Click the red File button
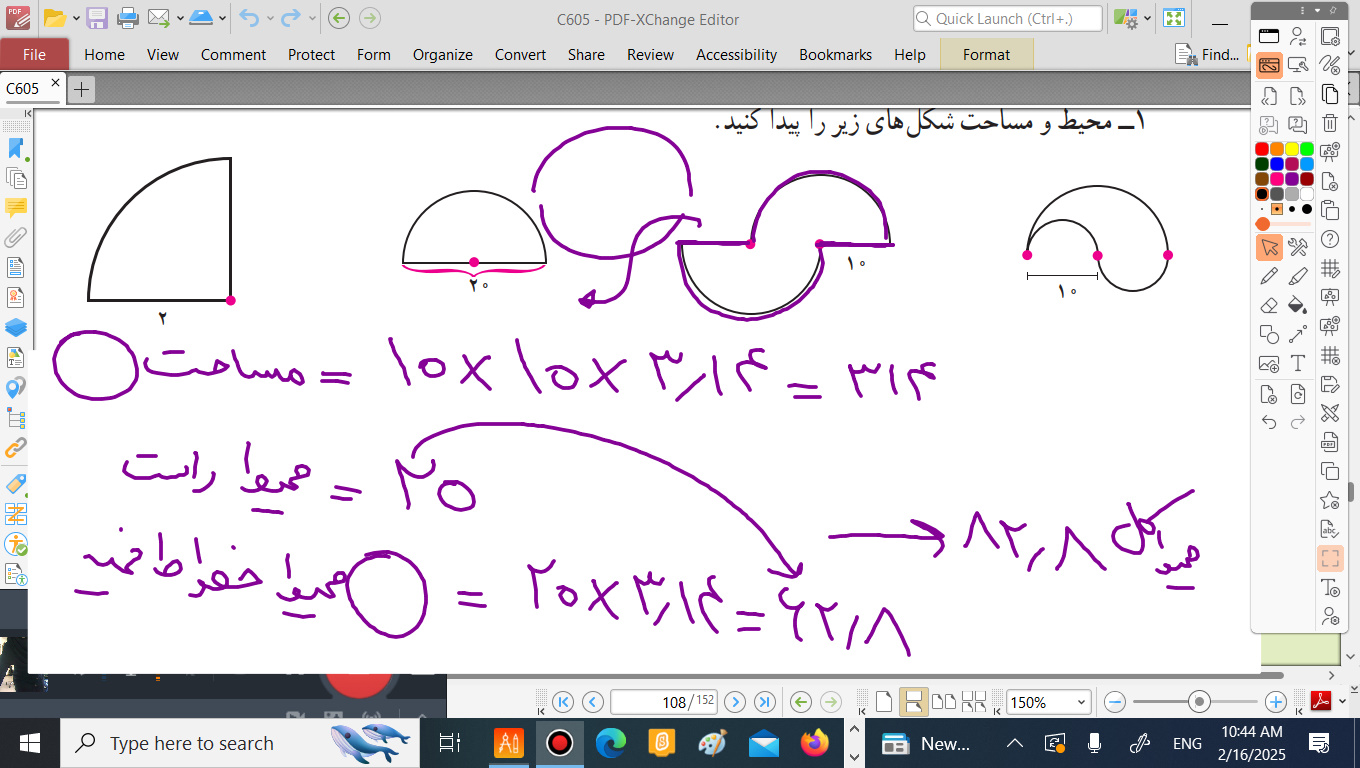Viewport: 1360px width, 768px height. 34,55
